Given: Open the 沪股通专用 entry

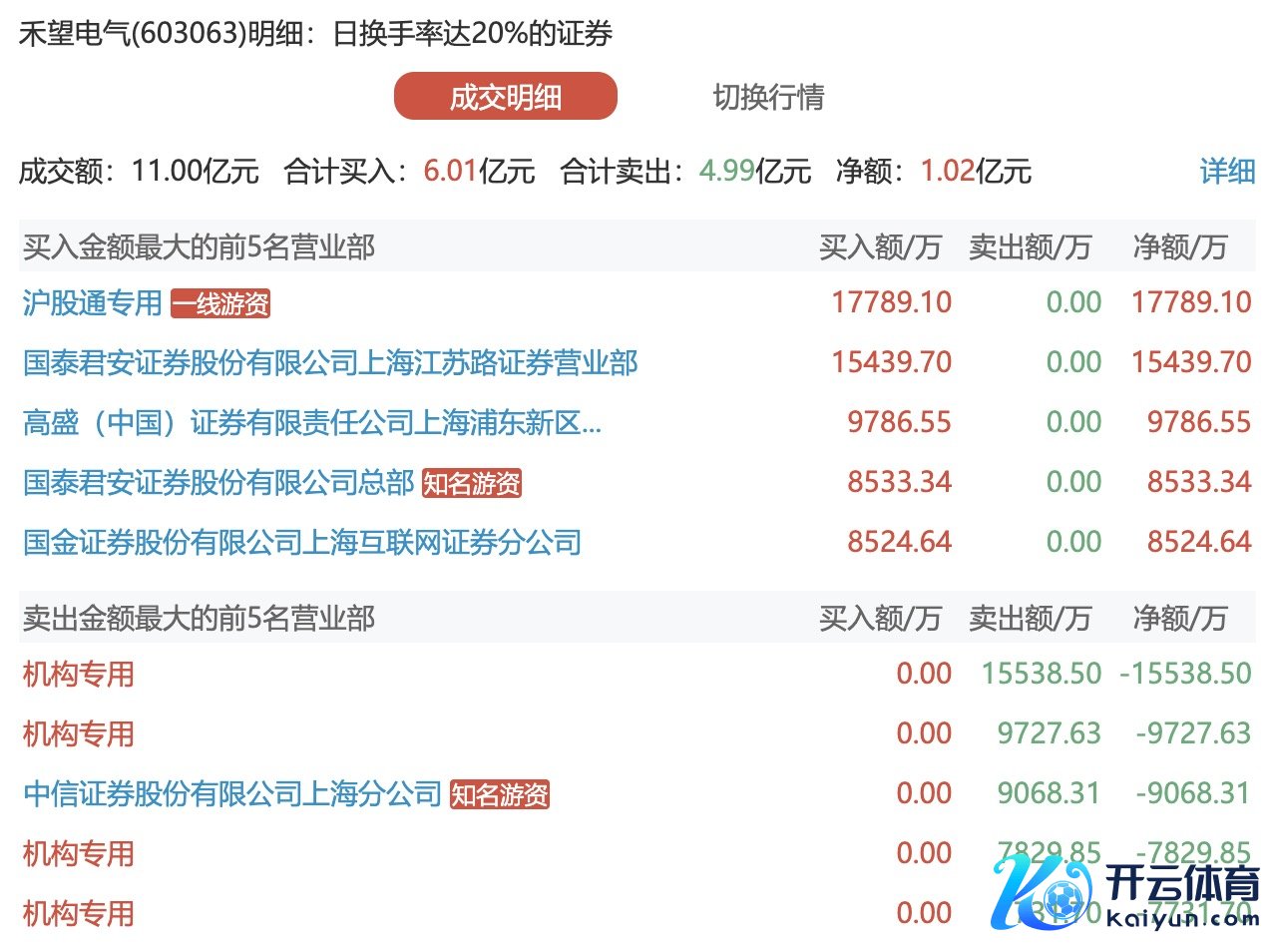Looking at the screenshot, I should click(92, 302).
